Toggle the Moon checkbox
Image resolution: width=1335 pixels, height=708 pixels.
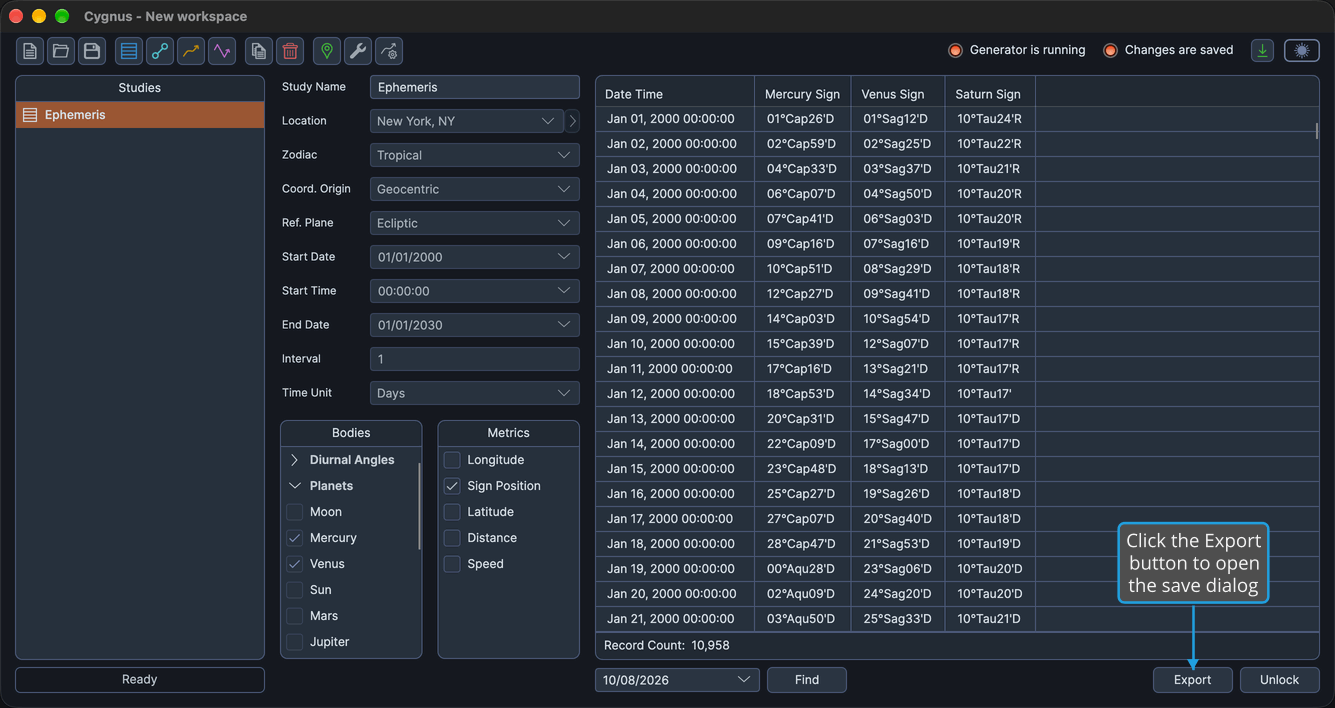point(295,512)
